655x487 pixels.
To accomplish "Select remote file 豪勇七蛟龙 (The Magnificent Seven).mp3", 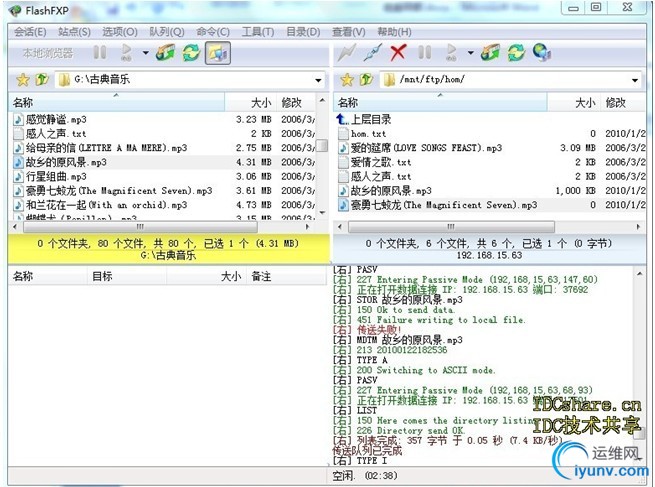I will (490, 205).
